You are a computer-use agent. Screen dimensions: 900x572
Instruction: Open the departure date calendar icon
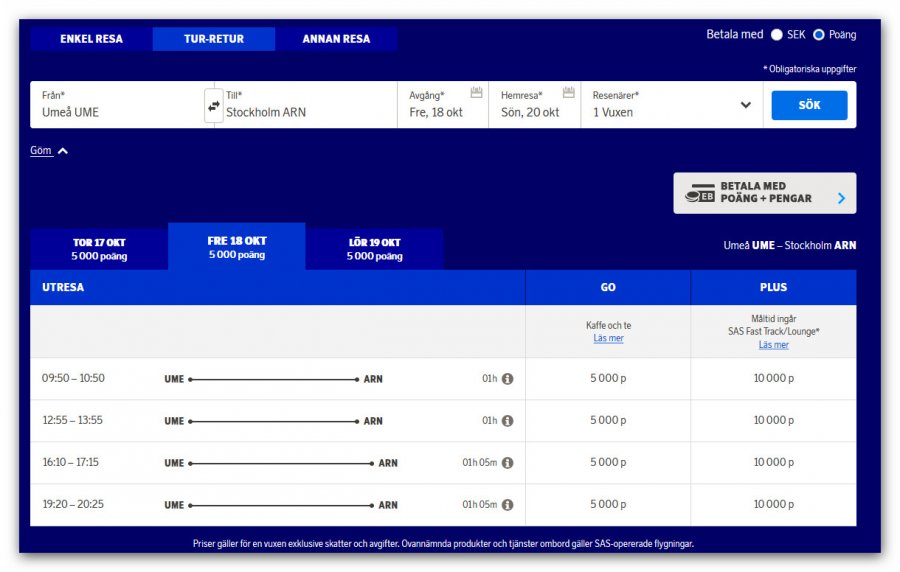pos(476,93)
